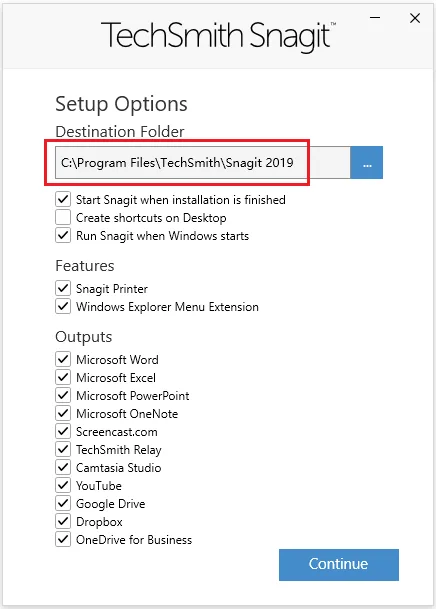Uncheck Microsoft Word output
The height and width of the screenshot is (609, 436).
(63, 359)
